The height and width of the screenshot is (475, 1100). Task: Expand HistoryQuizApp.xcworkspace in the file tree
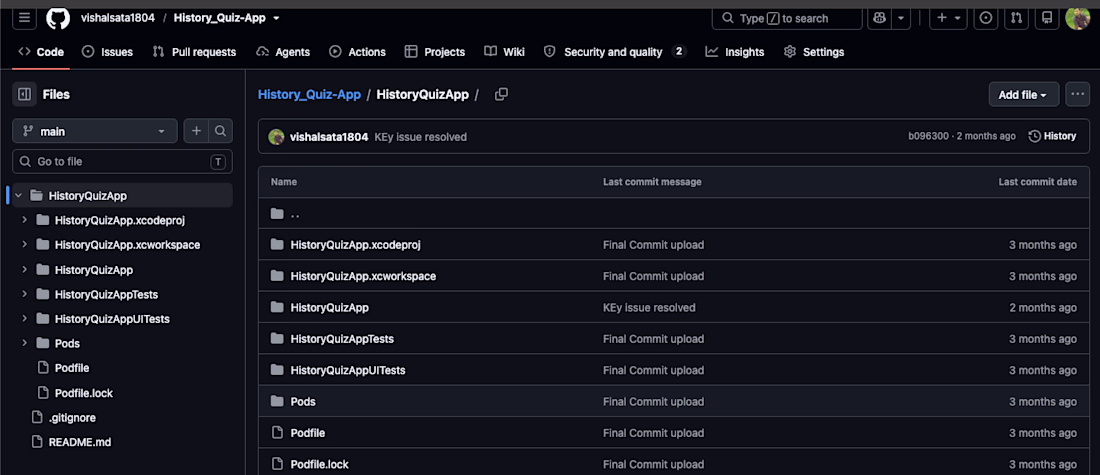[x=25, y=245]
